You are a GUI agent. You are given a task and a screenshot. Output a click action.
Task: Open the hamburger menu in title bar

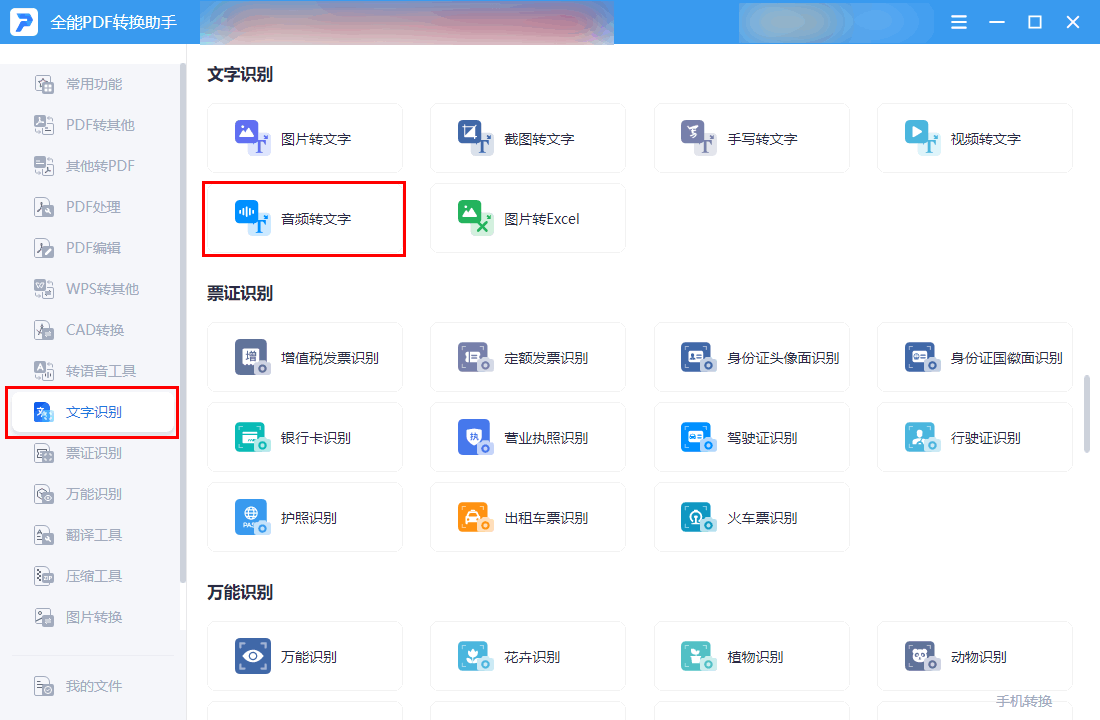959,22
